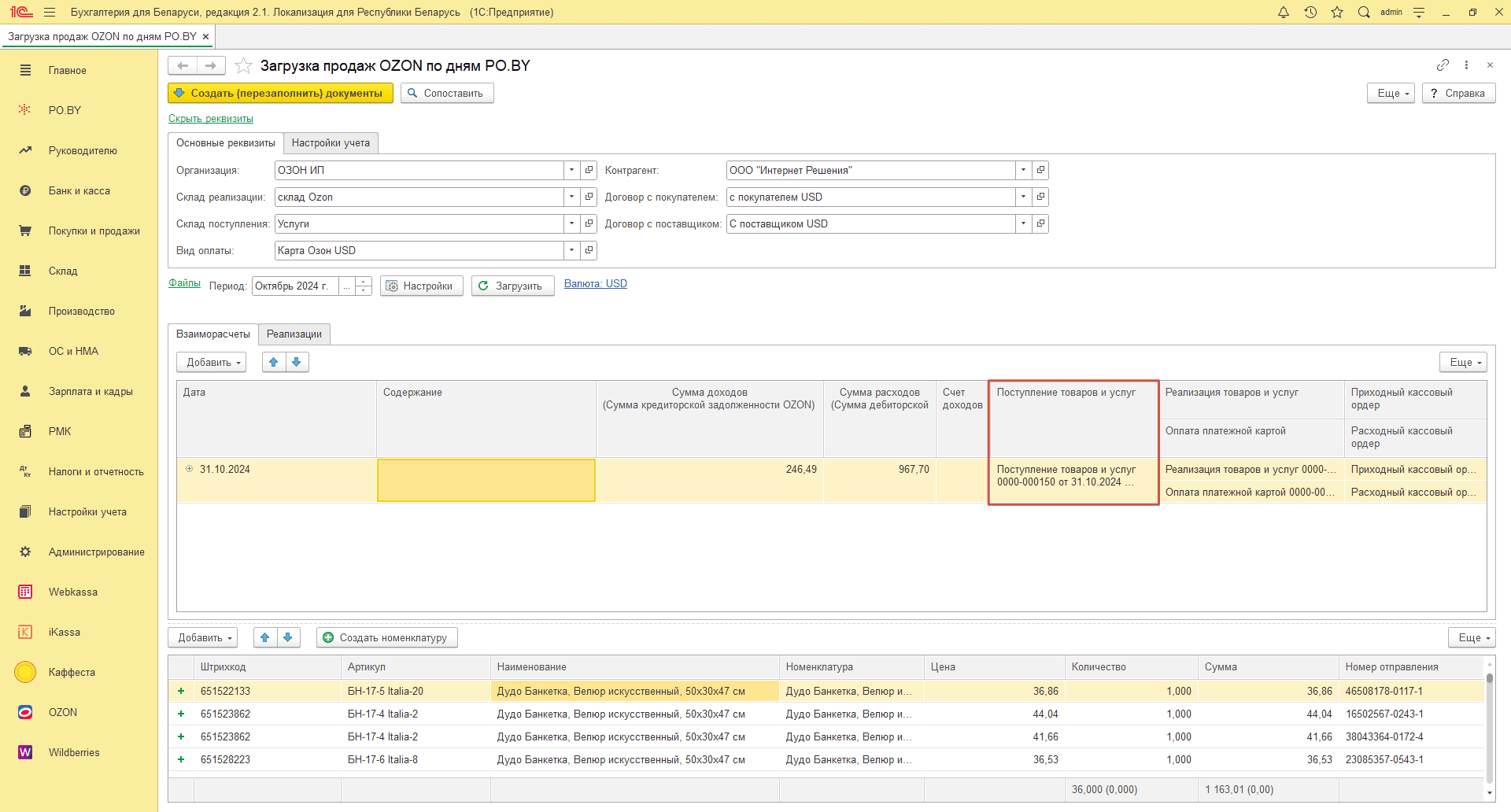Click the empty Содержание cell
Image resolution: width=1511 pixels, height=812 pixels.
click(486, 480)
